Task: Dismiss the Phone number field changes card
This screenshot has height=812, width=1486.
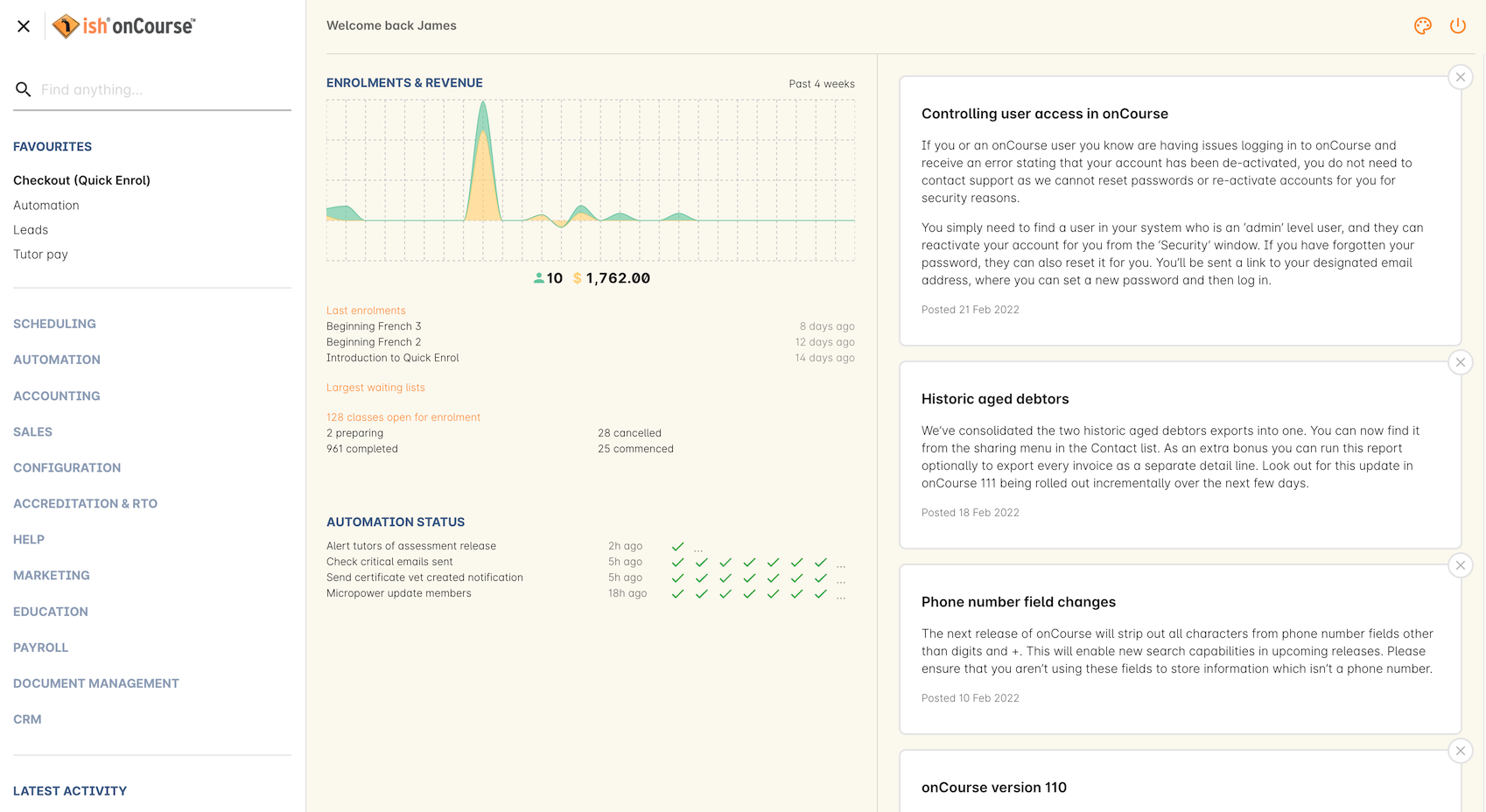Action: (1461, 565)
